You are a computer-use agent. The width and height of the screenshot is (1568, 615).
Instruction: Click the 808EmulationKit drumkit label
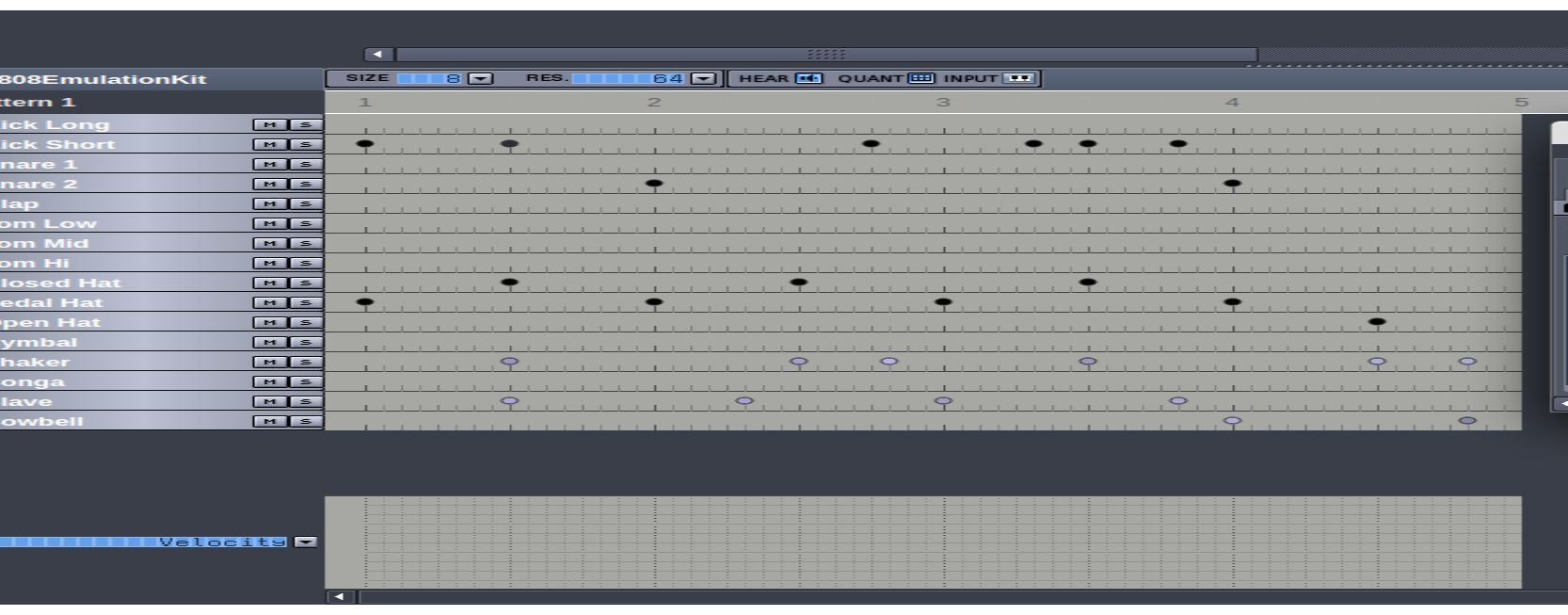(103, 79)
